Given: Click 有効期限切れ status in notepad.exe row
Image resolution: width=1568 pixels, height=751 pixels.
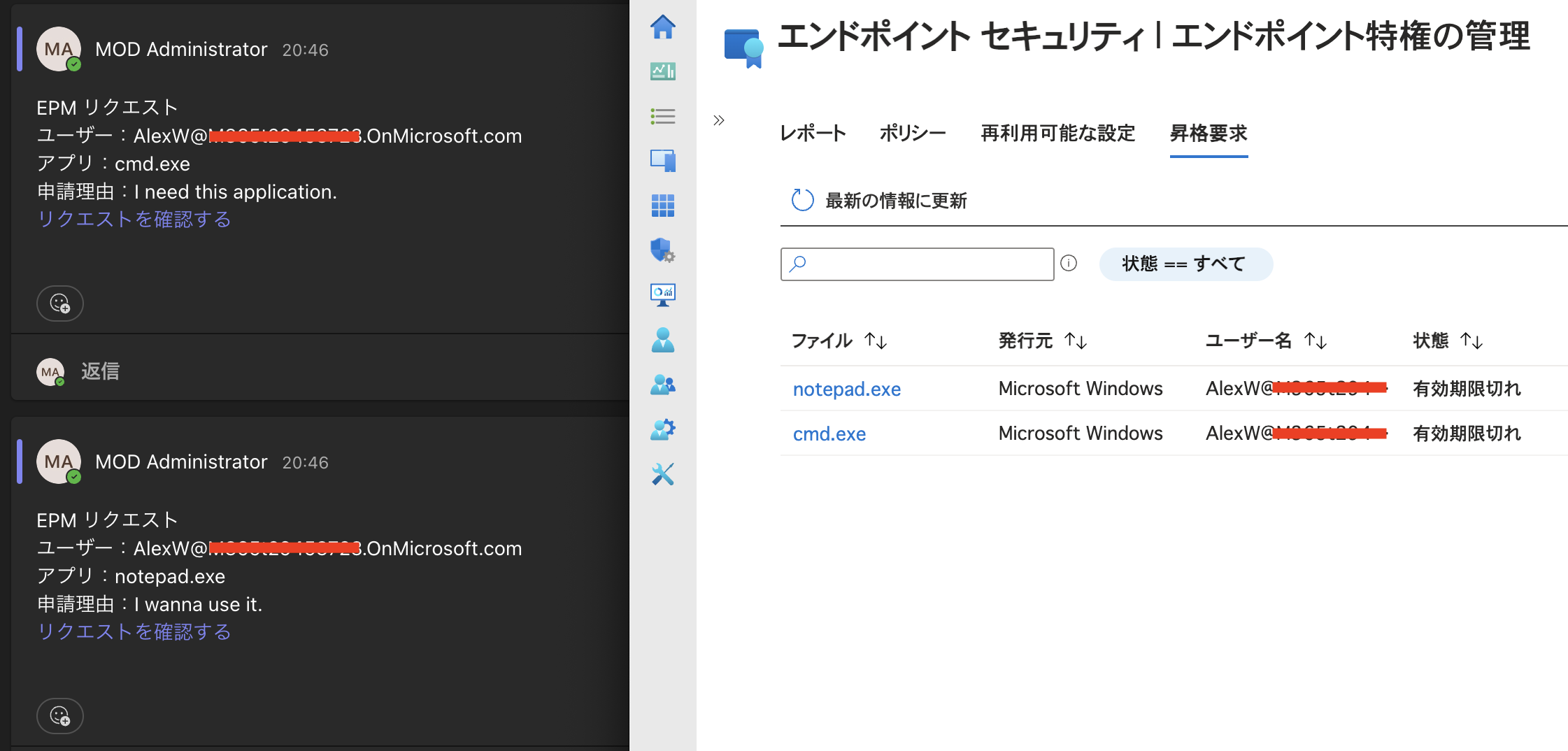Looking at the screenshot, I should [1467, 389].
